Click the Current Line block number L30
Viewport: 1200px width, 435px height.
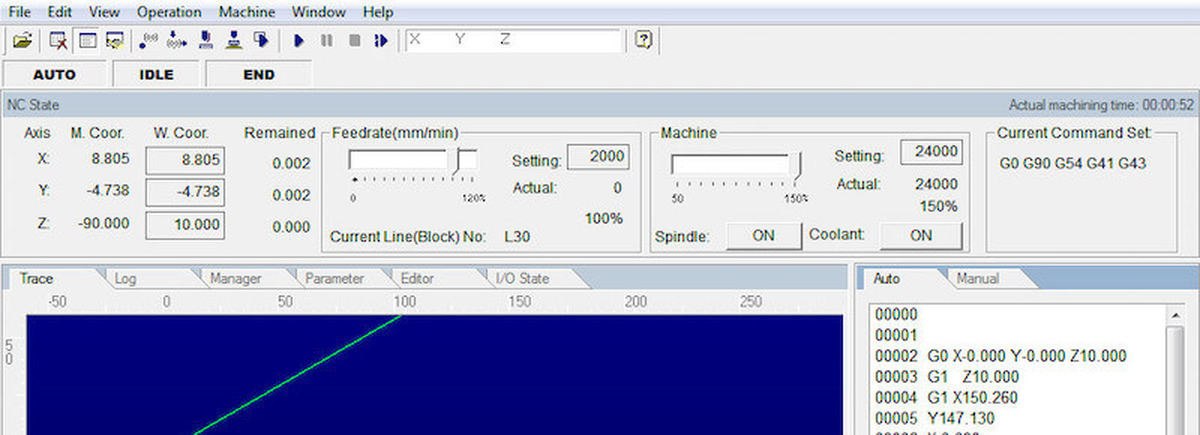(x=516, y=238)
